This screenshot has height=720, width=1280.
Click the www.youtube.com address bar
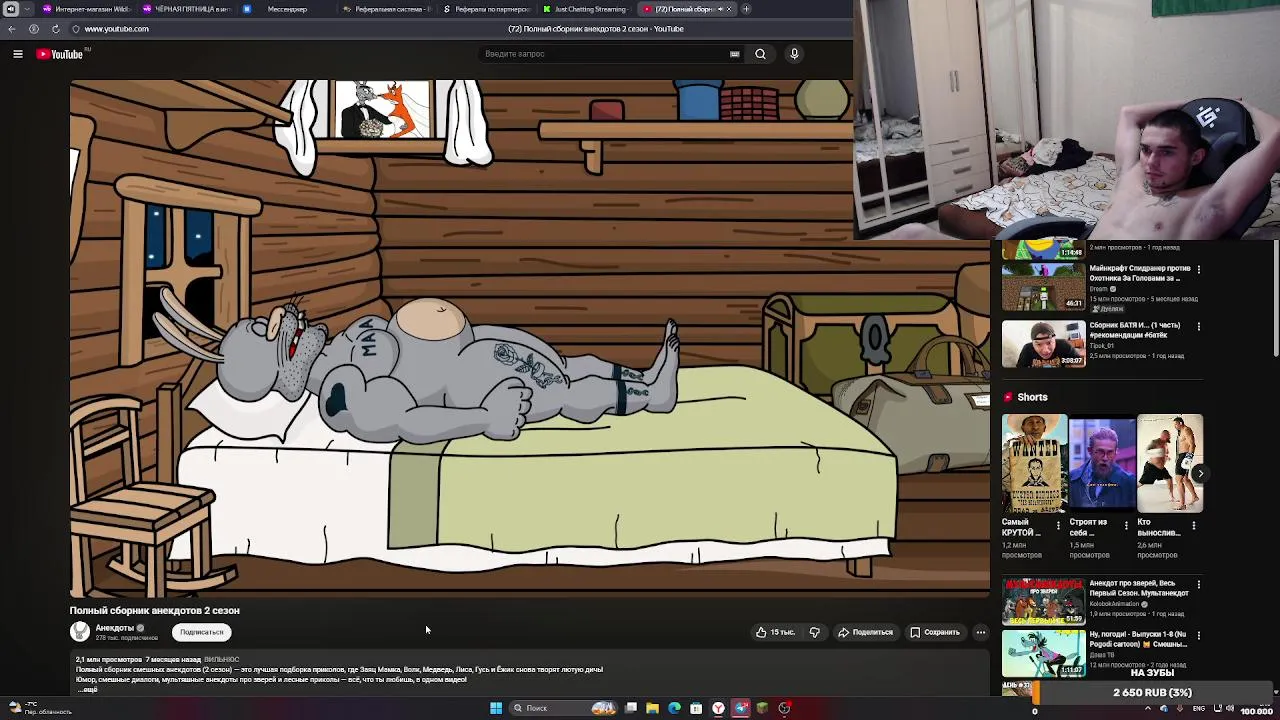pos(117,29)
